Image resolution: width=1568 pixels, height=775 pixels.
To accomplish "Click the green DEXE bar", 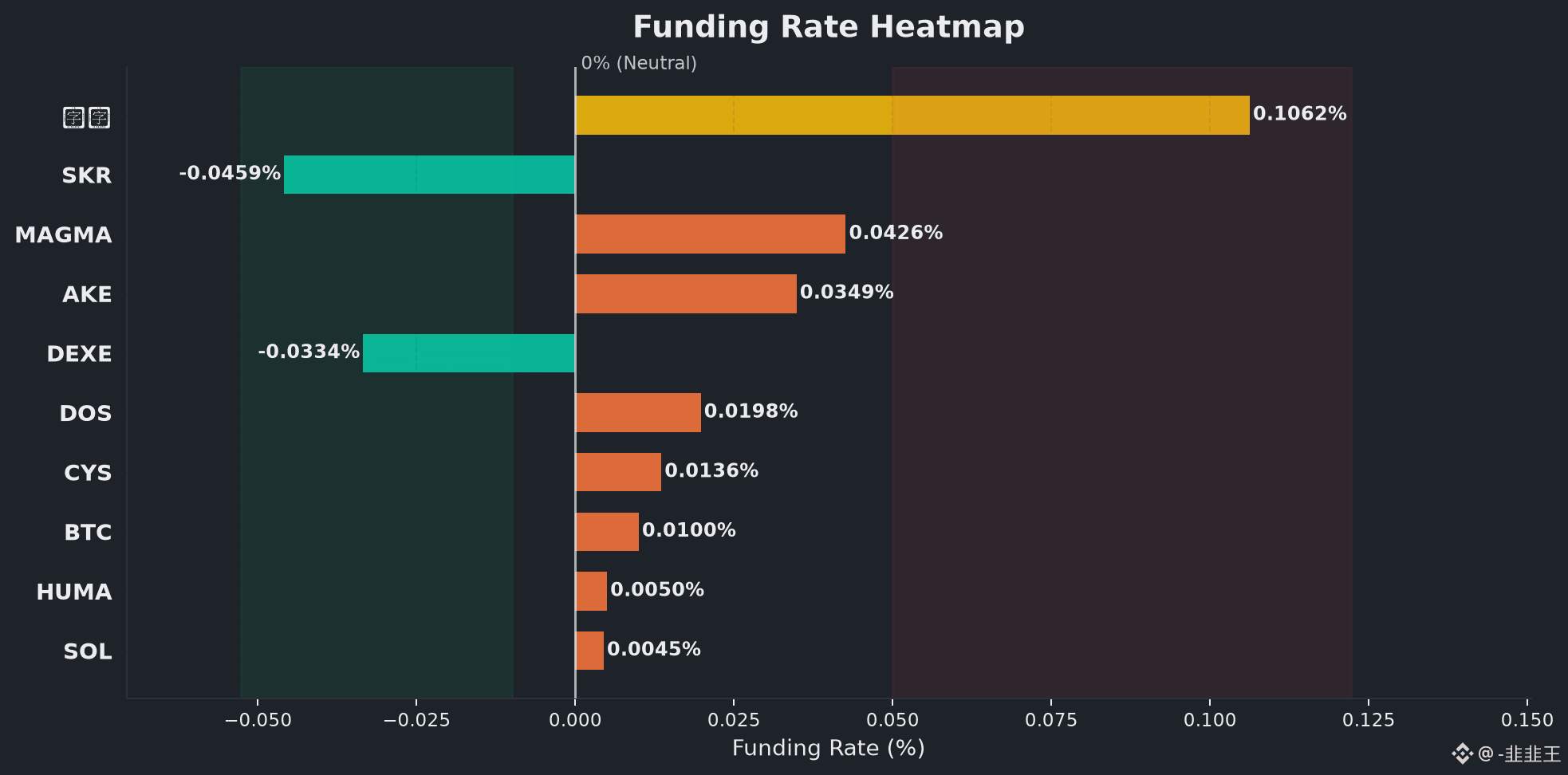I will point(469,353).
